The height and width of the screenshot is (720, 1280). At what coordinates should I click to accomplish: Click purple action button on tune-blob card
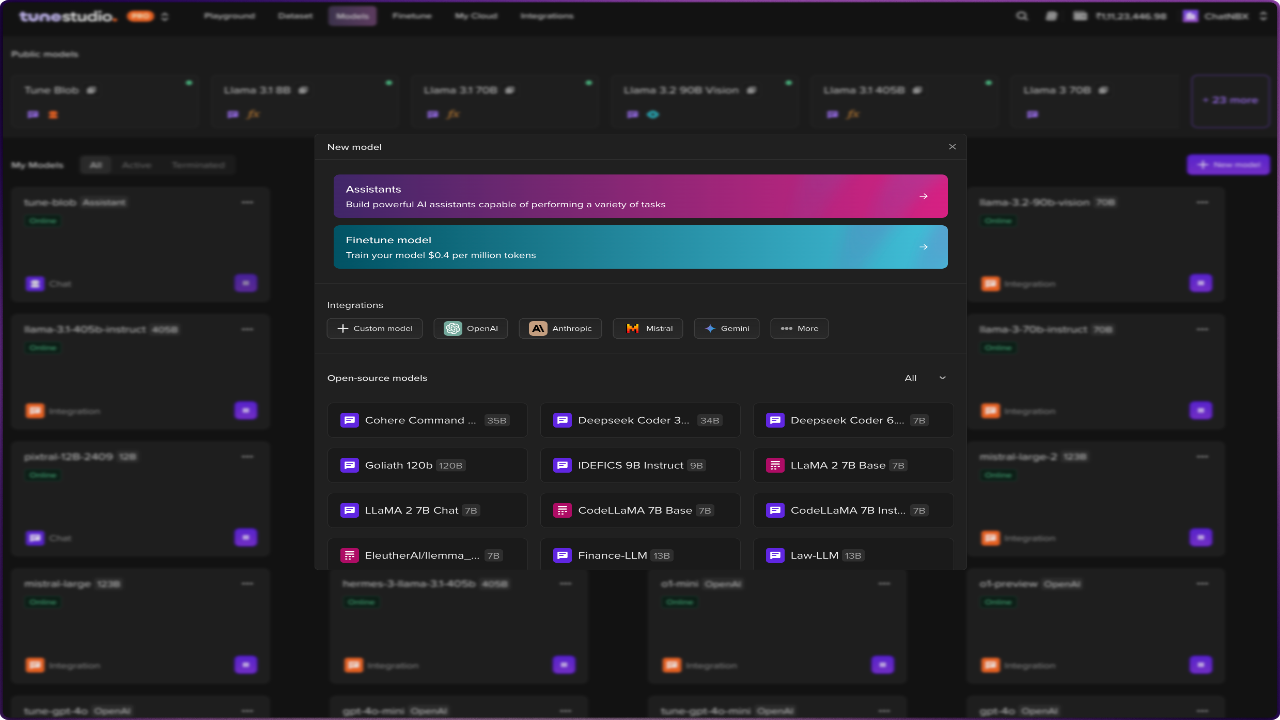(x=246, y=283)
